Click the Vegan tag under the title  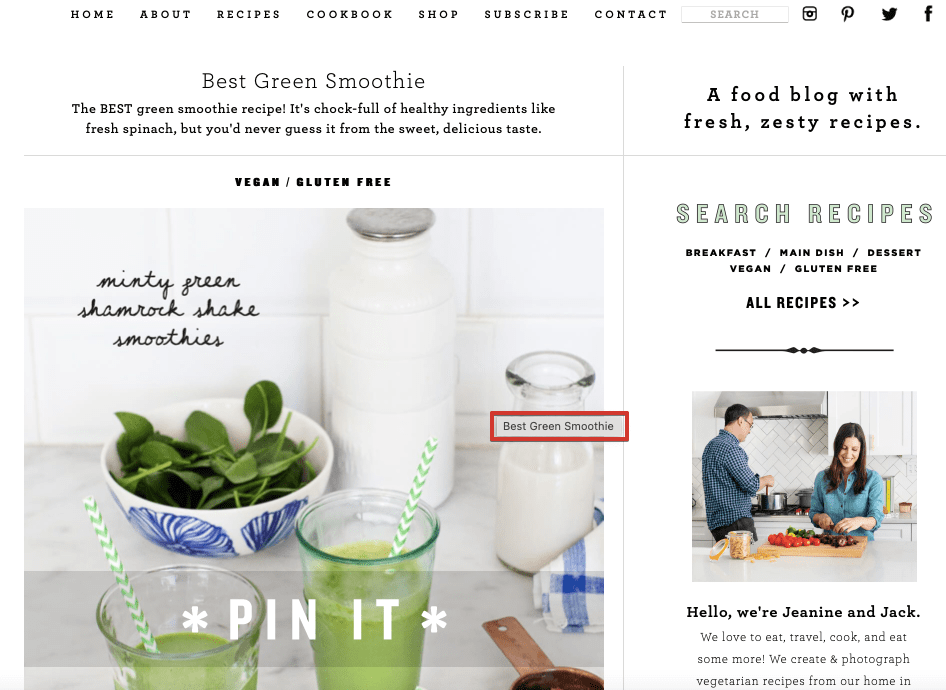[258, 182]
